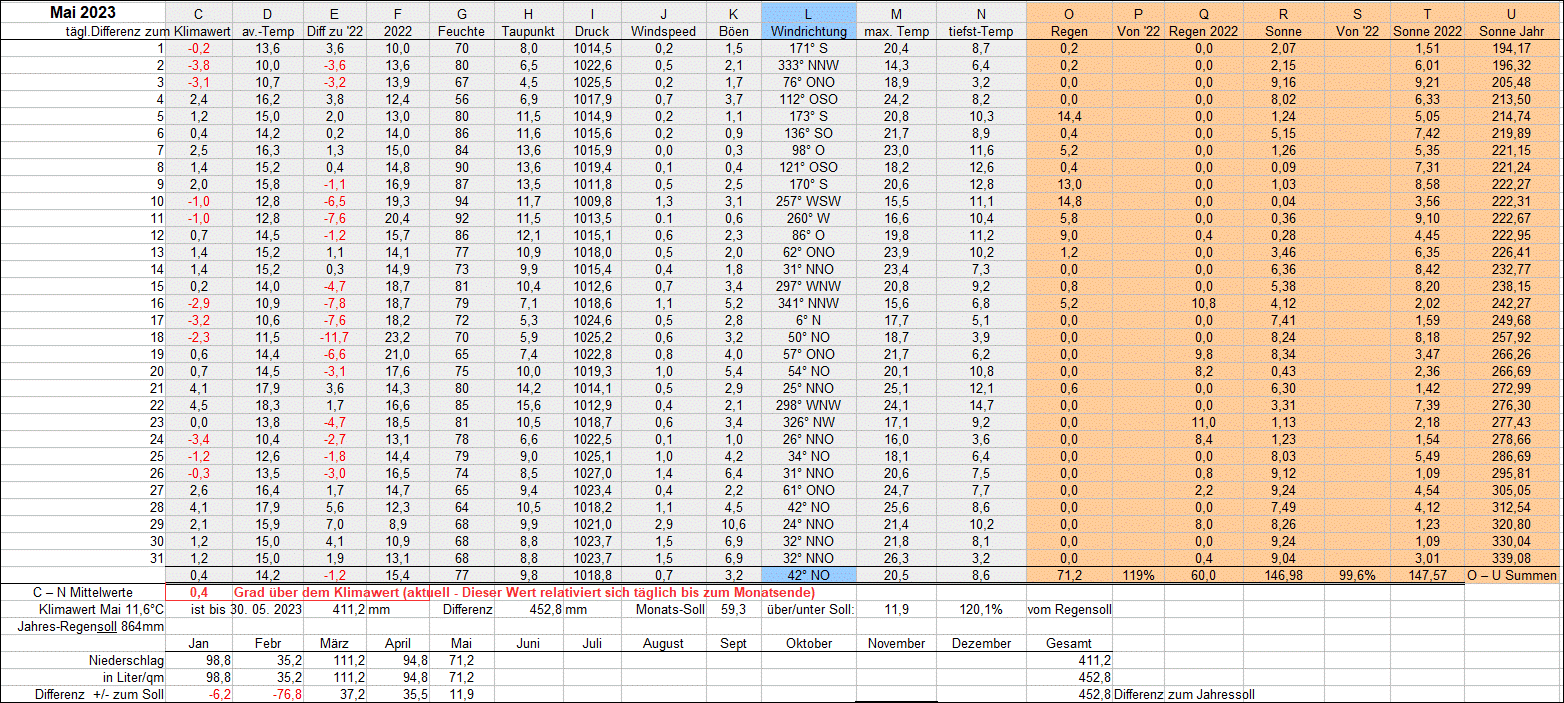This screenshot has width=1564, height=703.
Task: Select the 'Windspeed' header cell
Action: [664, 31]
